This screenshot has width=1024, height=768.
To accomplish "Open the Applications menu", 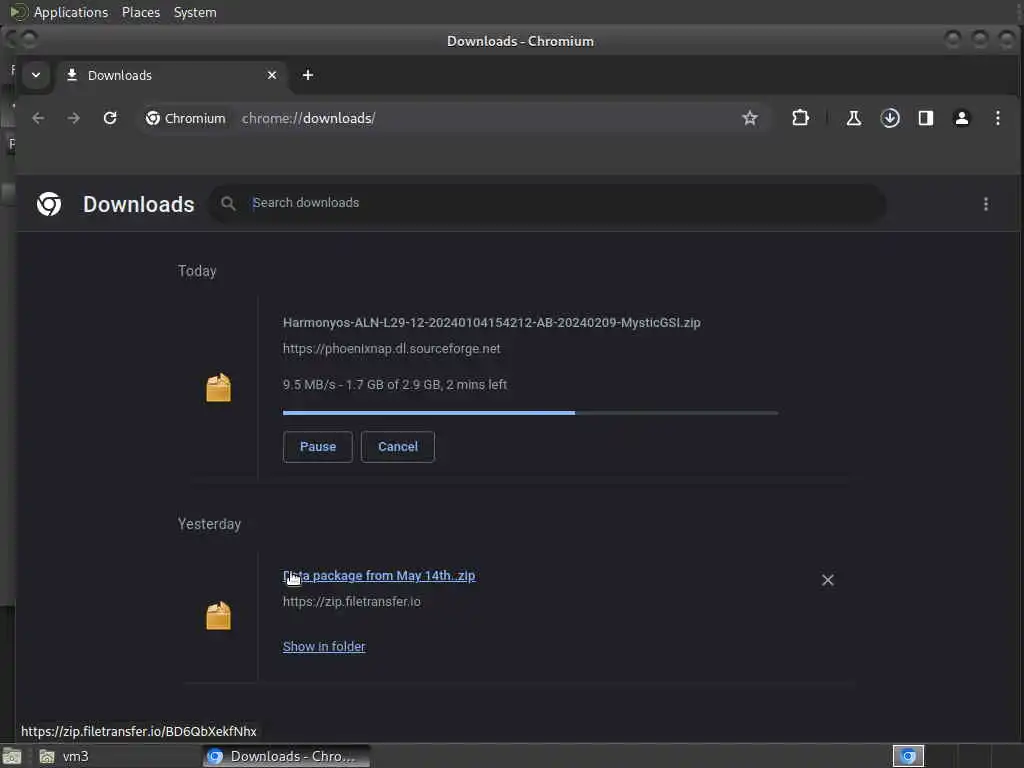I will point(71,12).
